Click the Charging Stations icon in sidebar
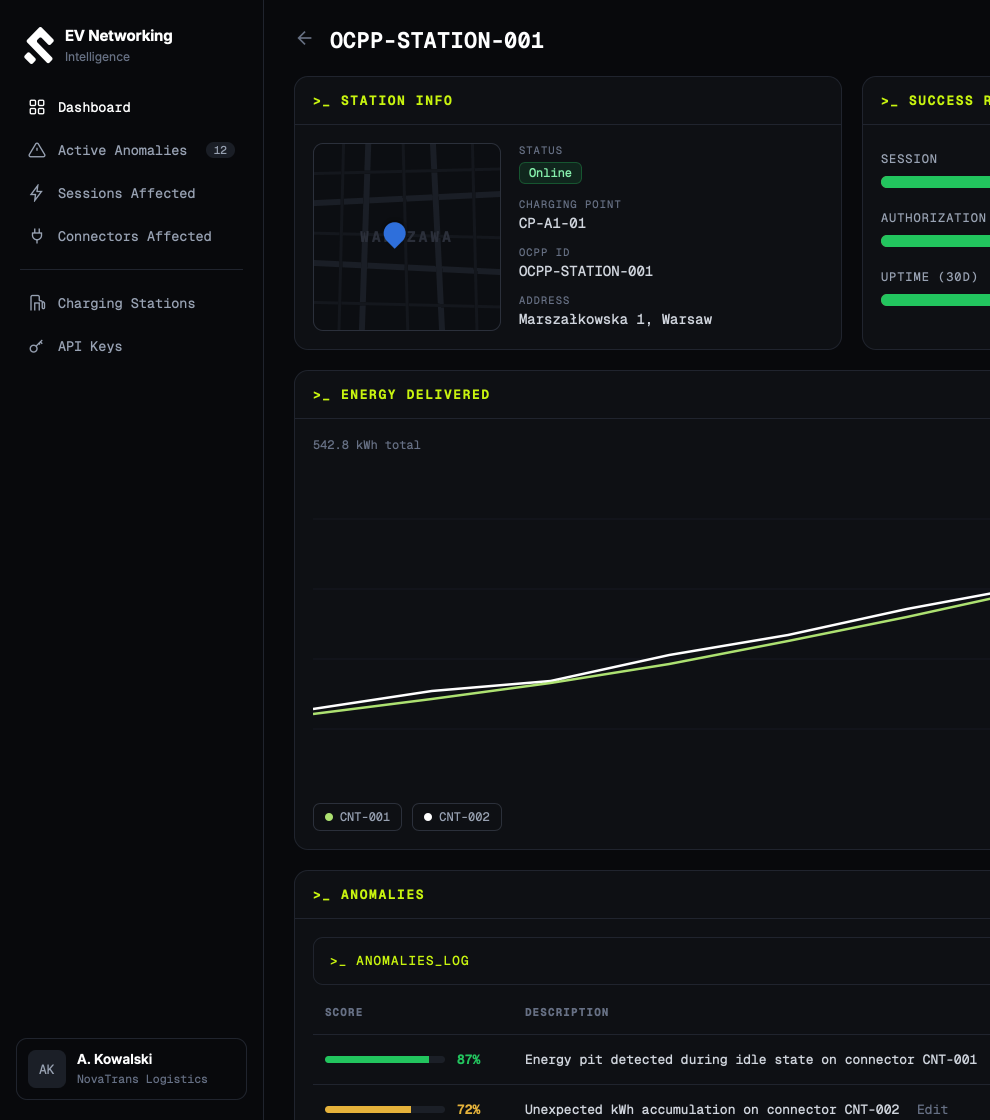990x1120 pixels. 37,303
